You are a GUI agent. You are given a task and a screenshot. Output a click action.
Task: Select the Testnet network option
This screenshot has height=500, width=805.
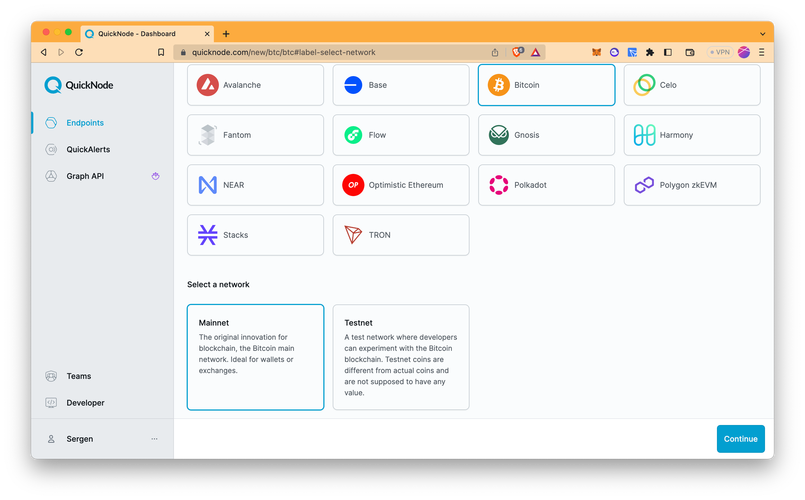[400, 357]
